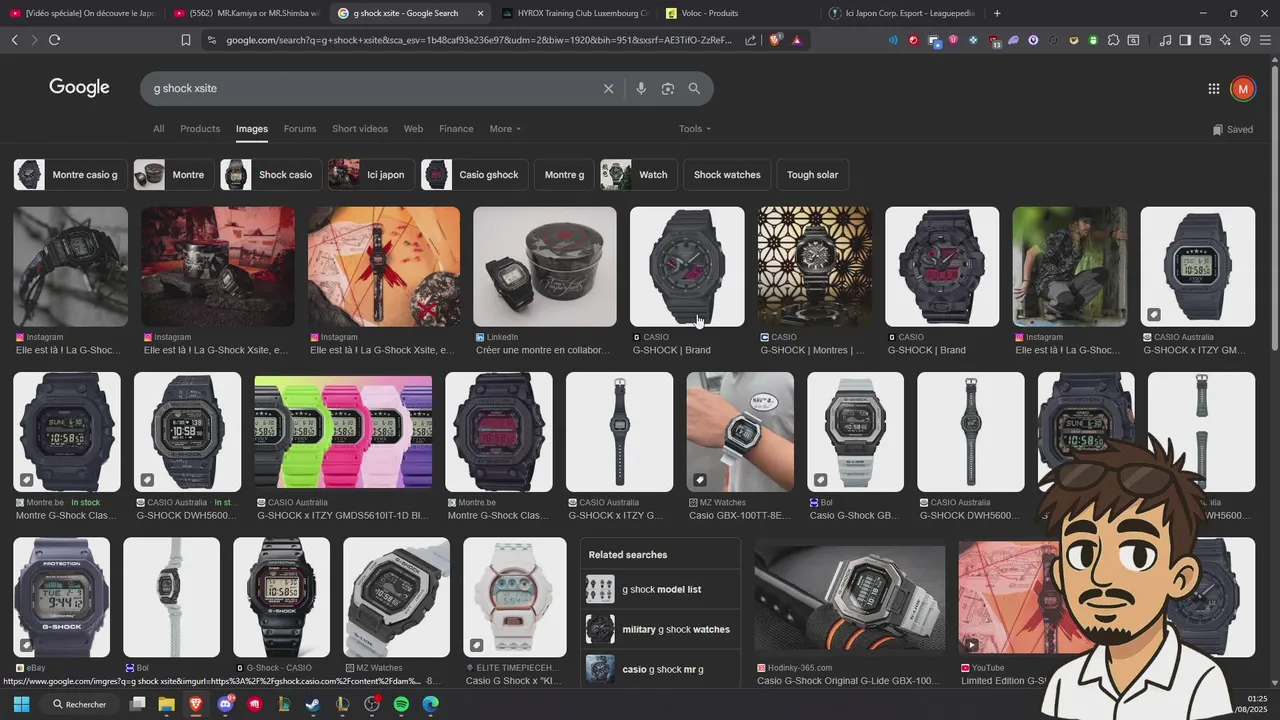Select the 'Watch' filter chip
1280x720 pixels.
(639, 175)
